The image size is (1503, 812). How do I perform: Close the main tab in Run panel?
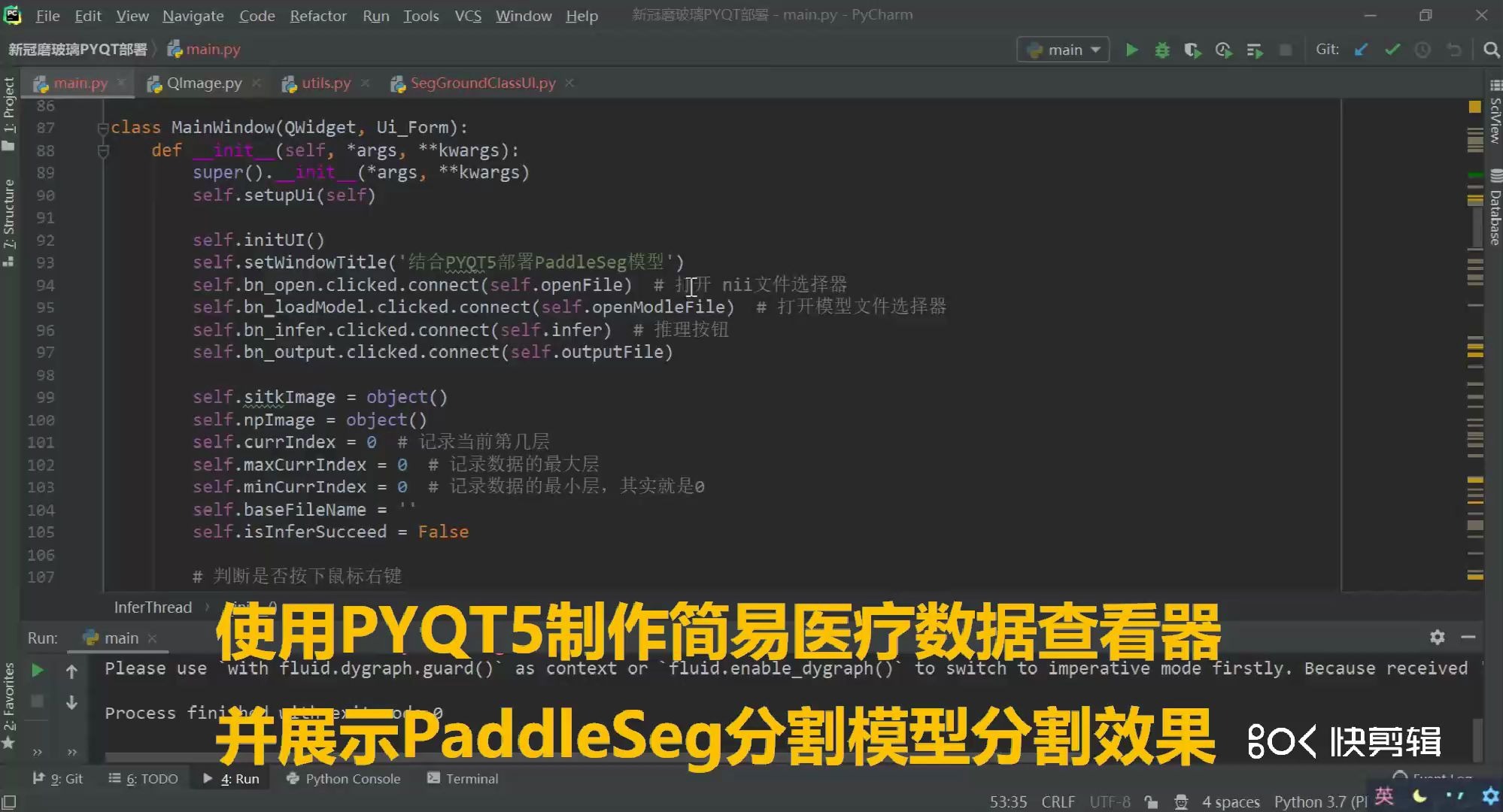pyautogui.click(x=152, y=638)
